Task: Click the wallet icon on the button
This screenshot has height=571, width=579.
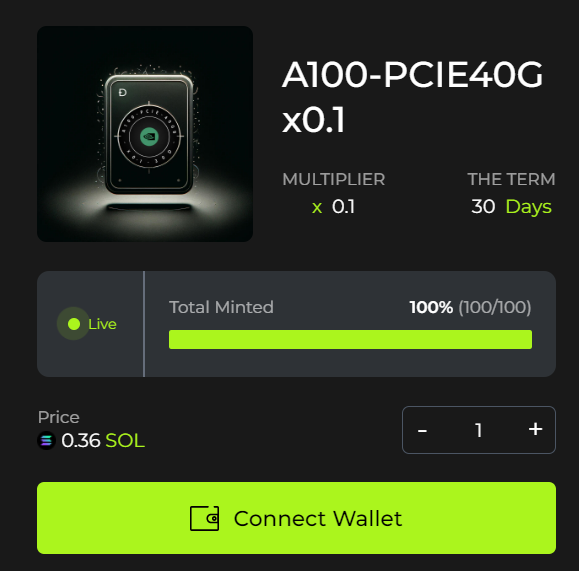Action: pyautogui.click(x=204, y=518)
